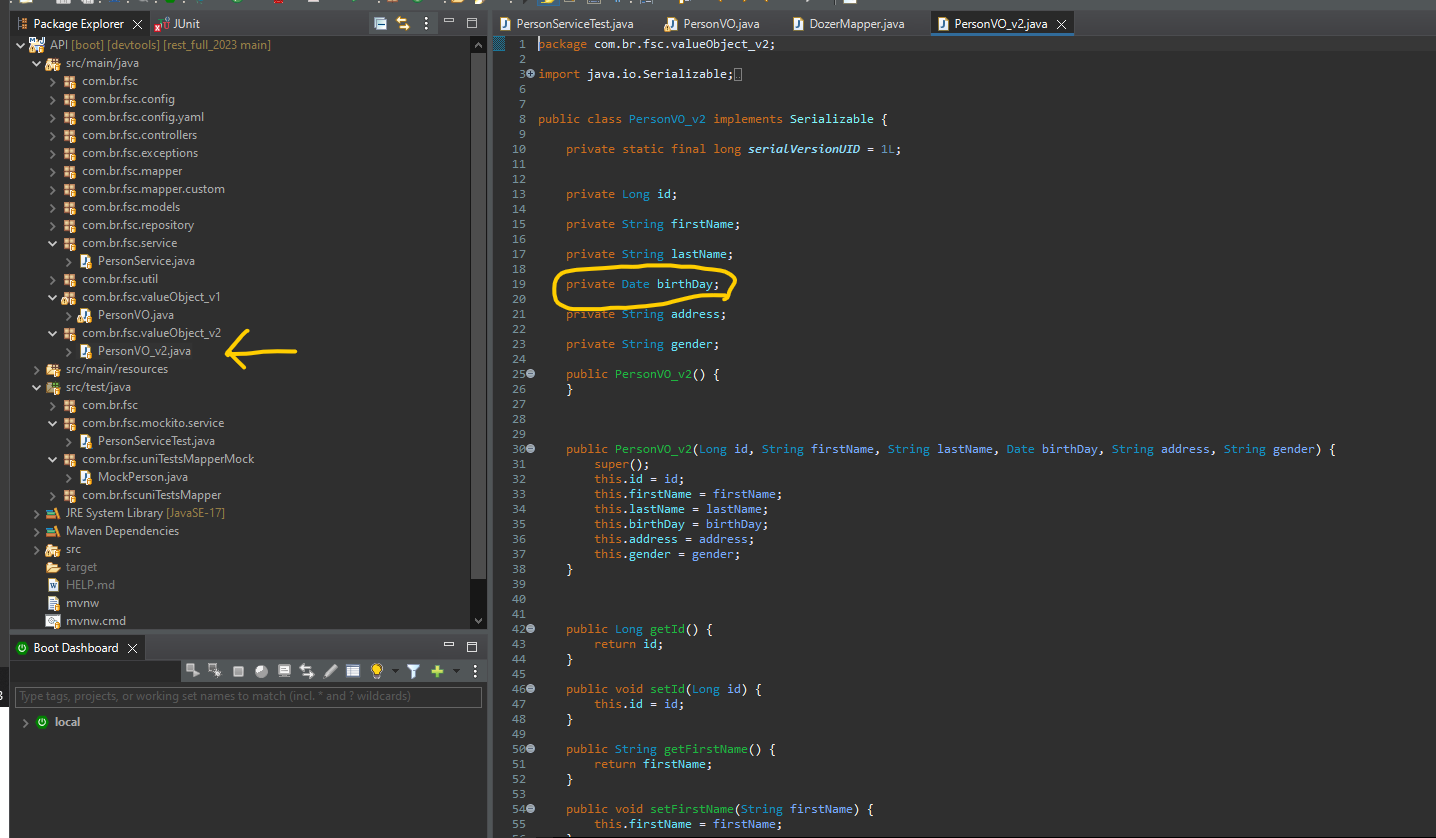Open console icon in Boot Dashboard toolbar
The height and width of the screenshot is (838, 1436).
284,671
